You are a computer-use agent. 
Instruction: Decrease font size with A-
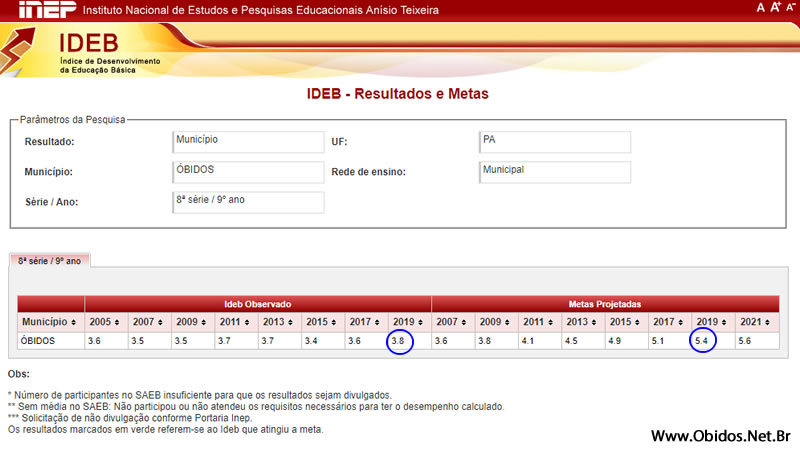click(x=790, y=8)
